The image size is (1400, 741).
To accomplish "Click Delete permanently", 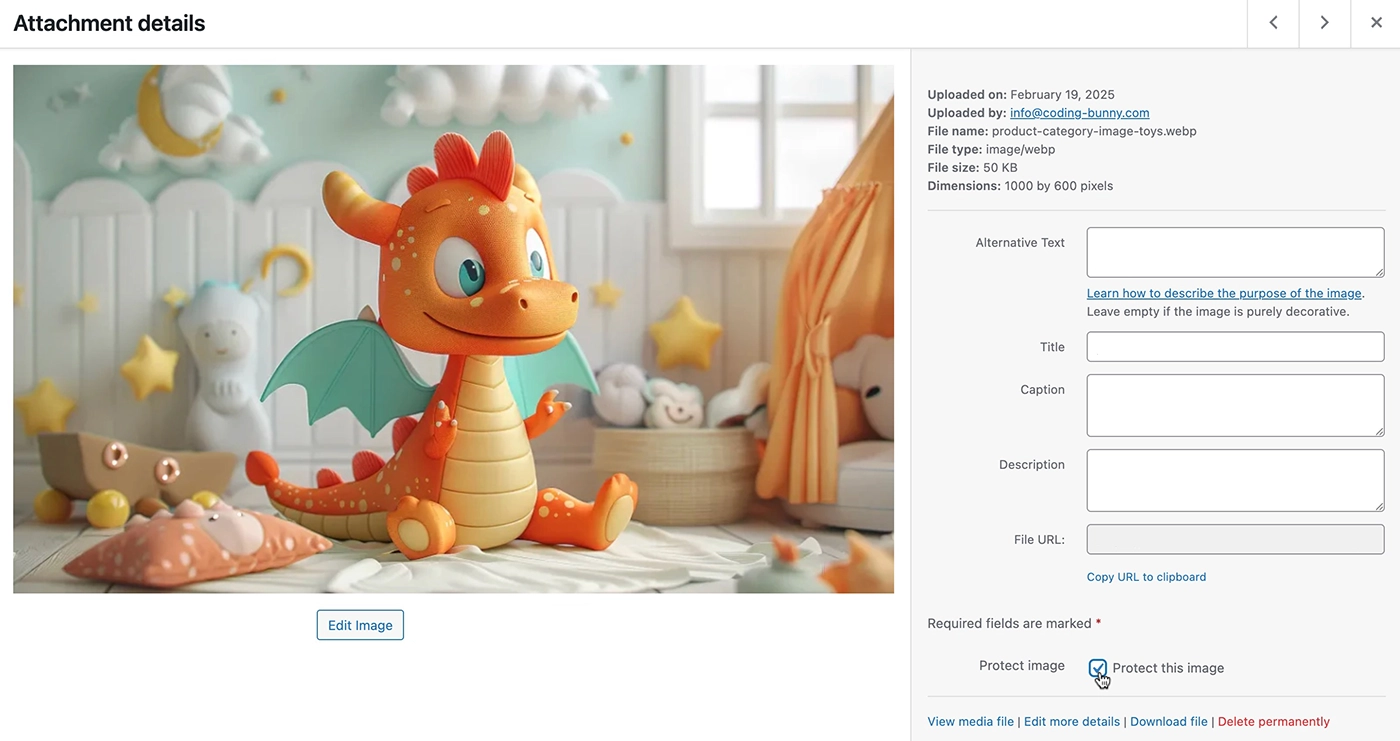I will [x=1274, y=721].
